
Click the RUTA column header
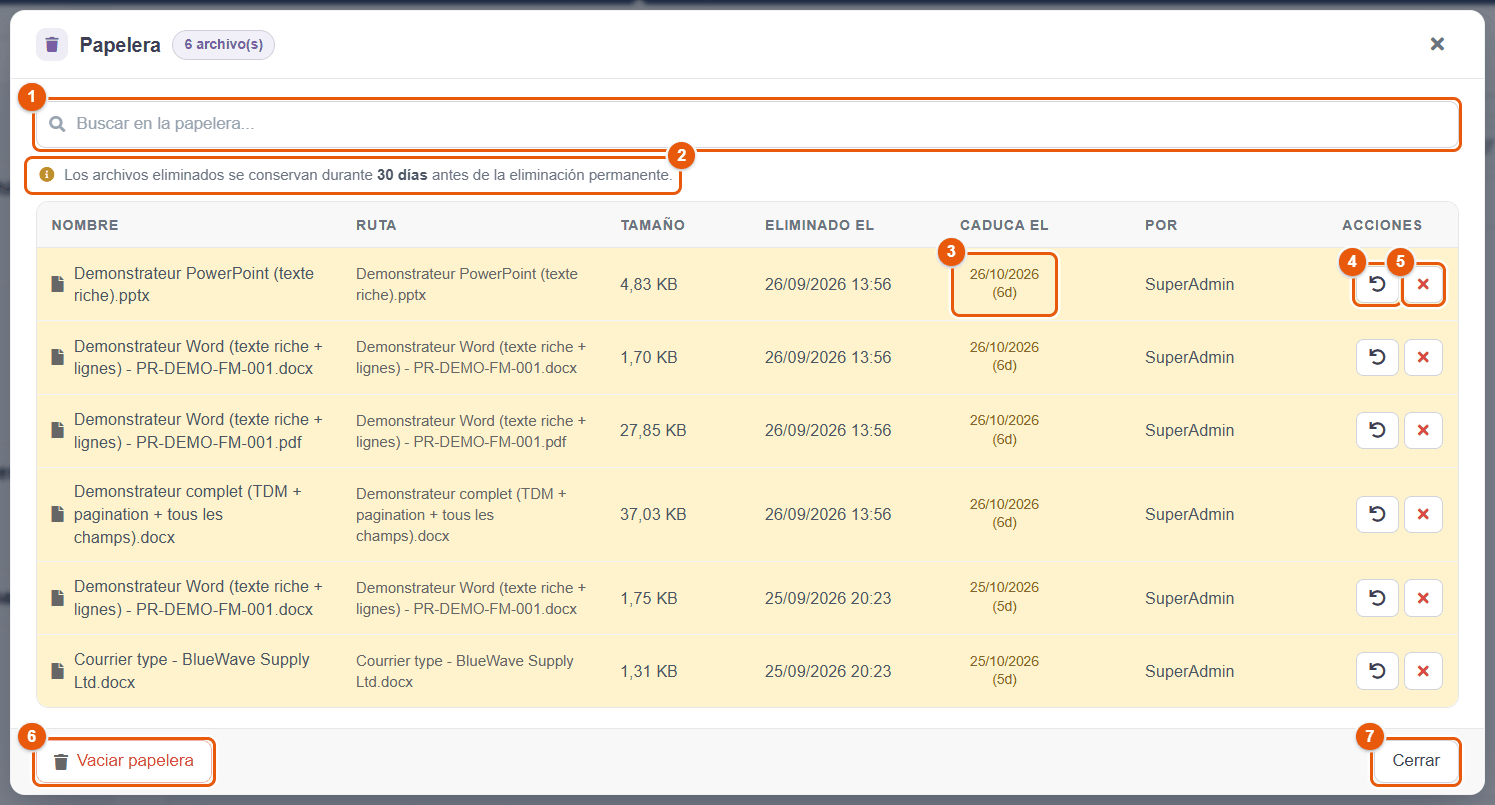pos(376,225)
